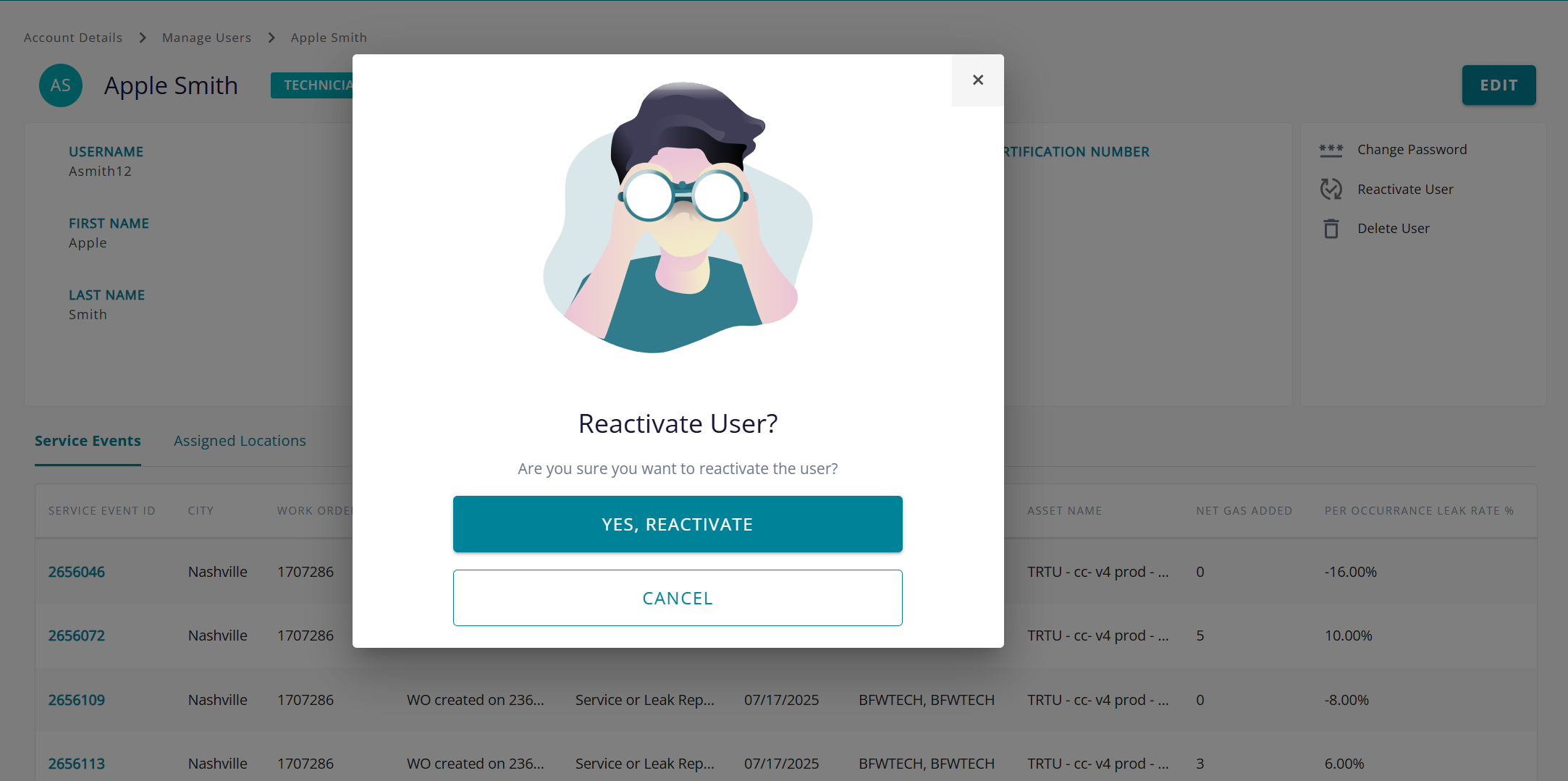Click the Technician role badge
The width and height of the screenshot is (1568, 781).
312,85
